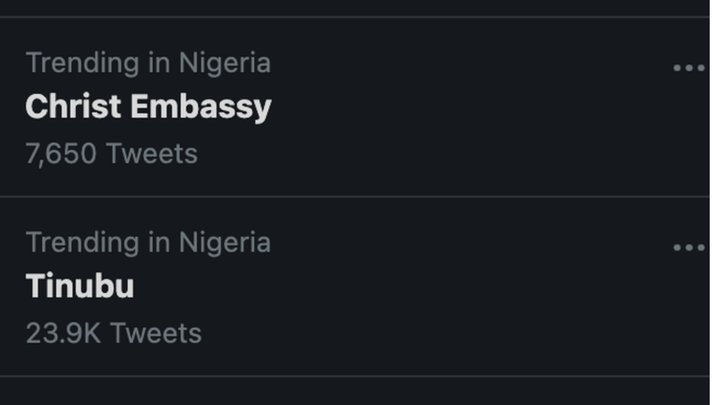The image size is (720, 405).
Task: Tap the bold Tinubu heading
Action: click(80, 287)
